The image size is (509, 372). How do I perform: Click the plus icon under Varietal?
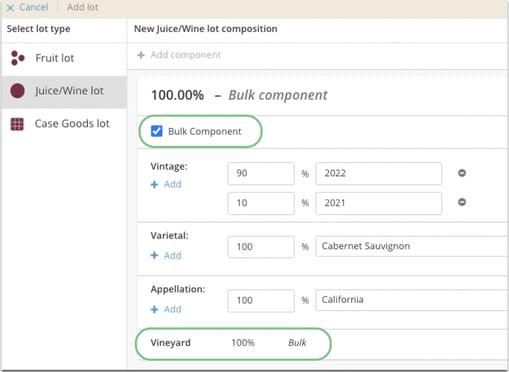(x=154, y=256)
